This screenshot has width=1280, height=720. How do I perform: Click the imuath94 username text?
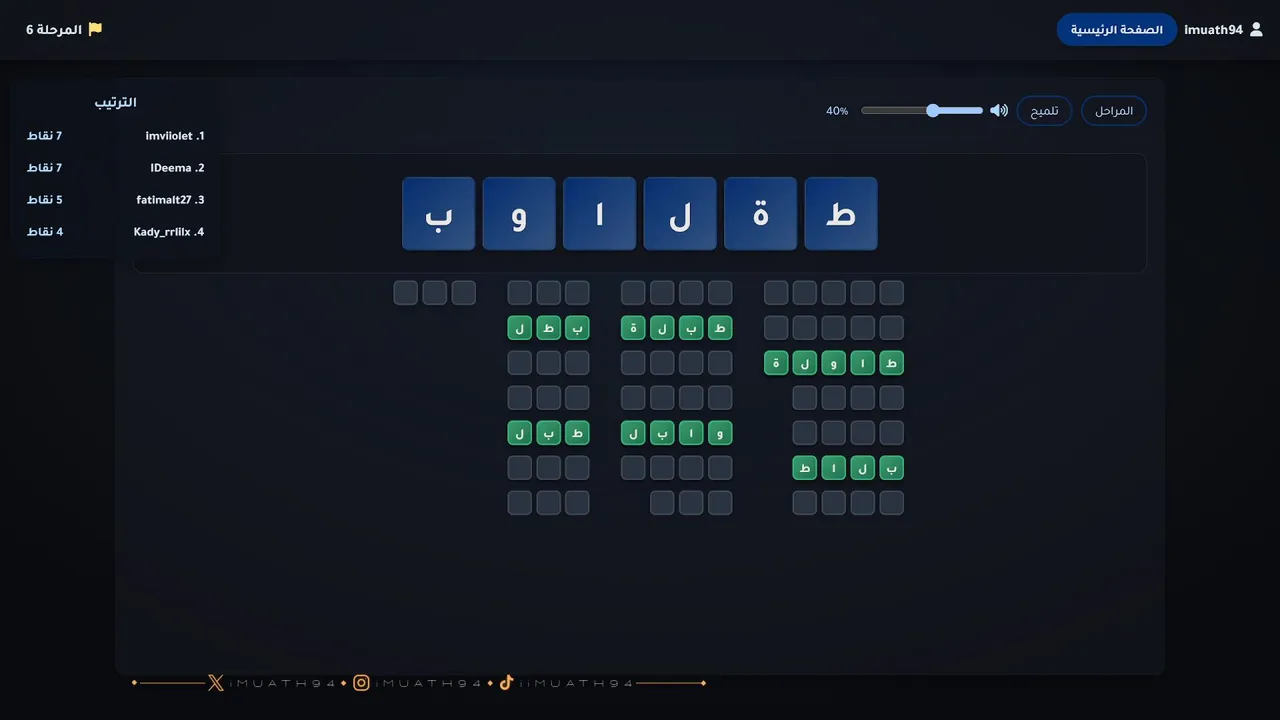pos(1213,30)
